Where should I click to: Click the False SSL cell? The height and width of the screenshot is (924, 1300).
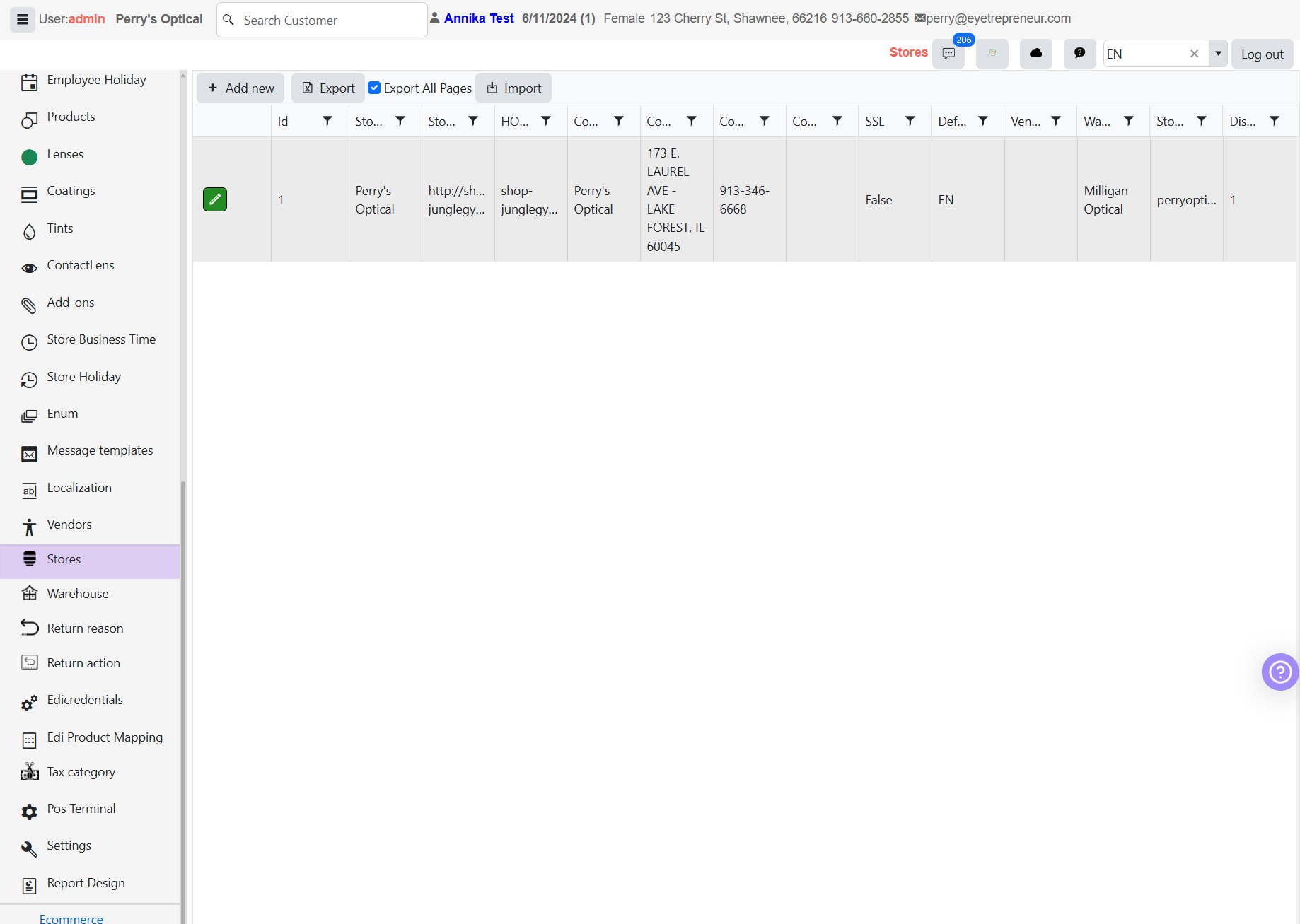(x=895, y=199)
